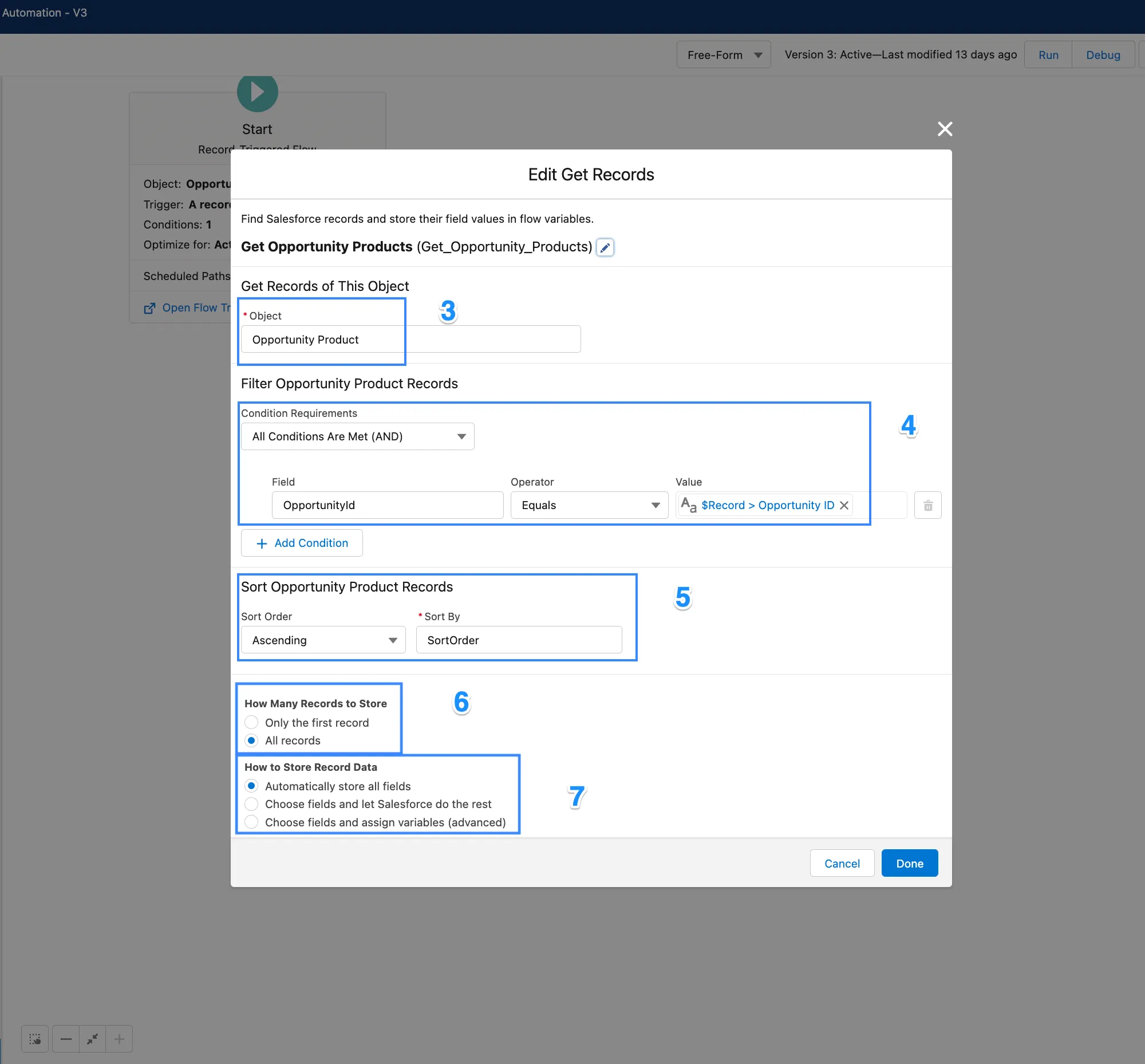Select Only the first record option
This screenshot has height=1064, width=1145.
click(251, 723)
